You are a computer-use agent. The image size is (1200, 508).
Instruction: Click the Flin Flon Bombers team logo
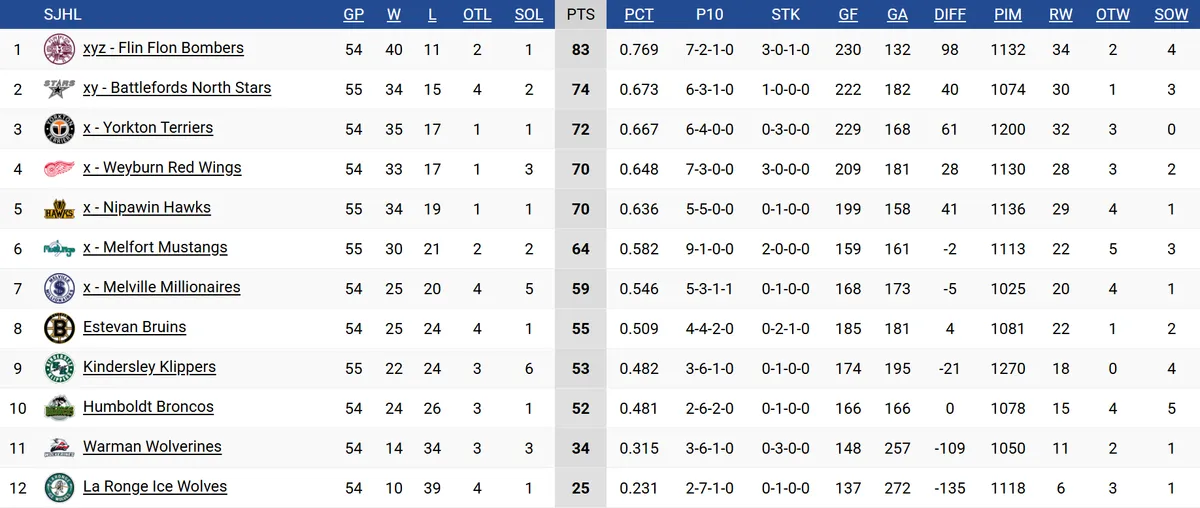(59, 49)
